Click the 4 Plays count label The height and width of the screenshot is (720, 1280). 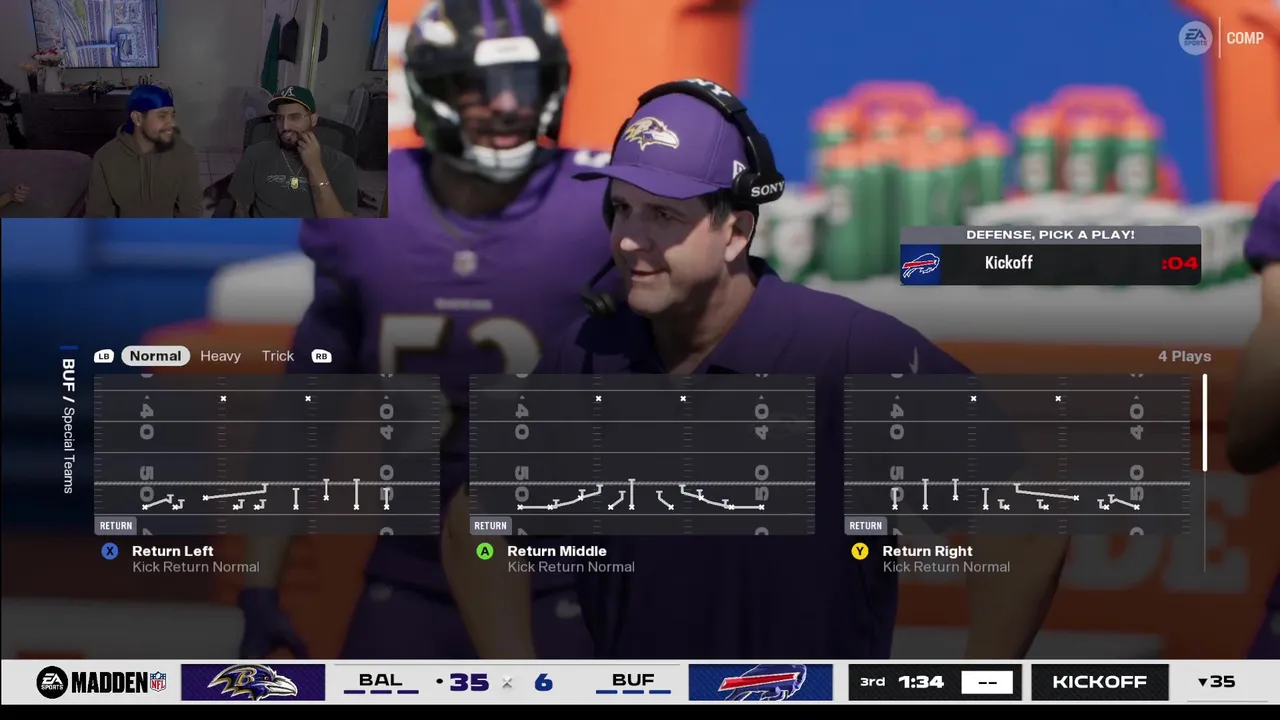click(x=1184, y=356)
